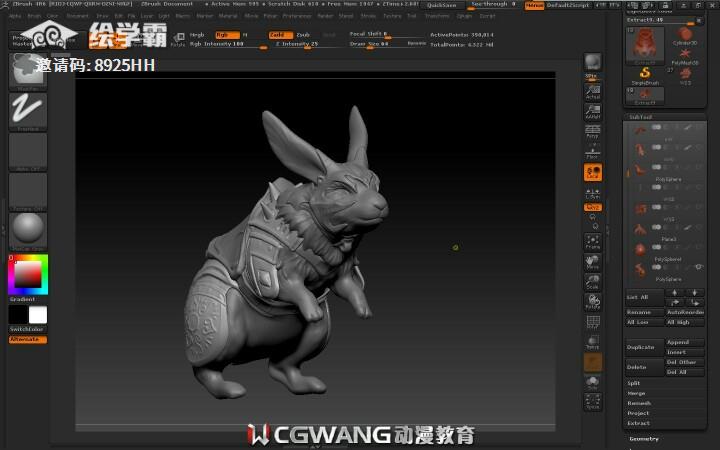Click the move subtool down arrow
Screen dimensions: 720x450
694,302
